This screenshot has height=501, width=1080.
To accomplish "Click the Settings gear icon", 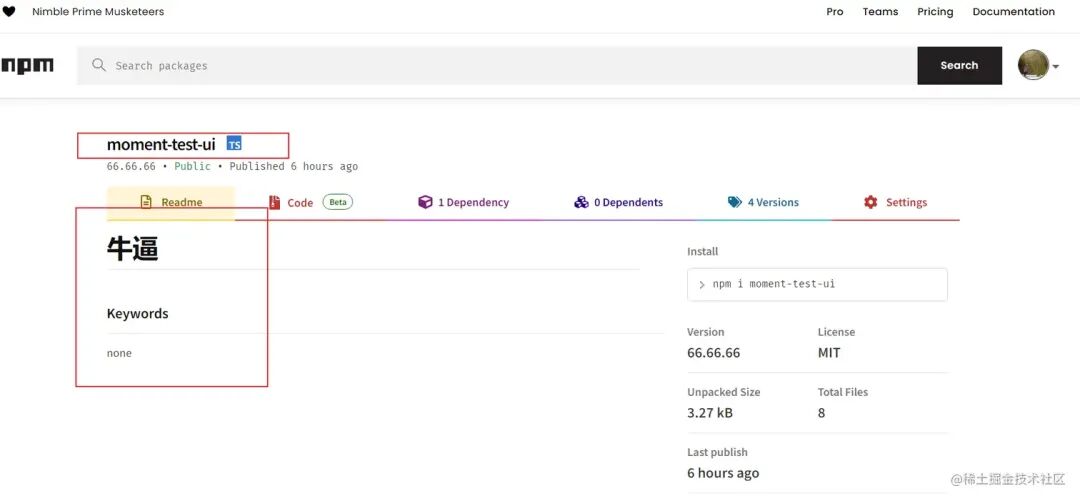I will tap(871, 202).
